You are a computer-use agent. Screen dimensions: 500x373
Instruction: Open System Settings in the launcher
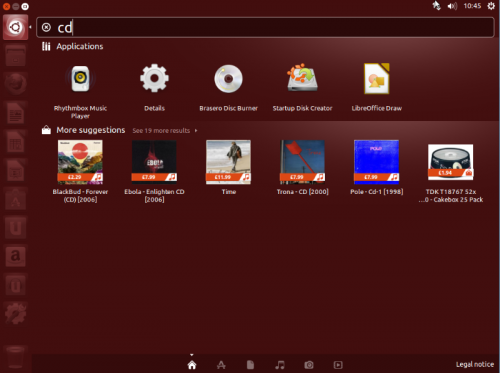(15, 314)
